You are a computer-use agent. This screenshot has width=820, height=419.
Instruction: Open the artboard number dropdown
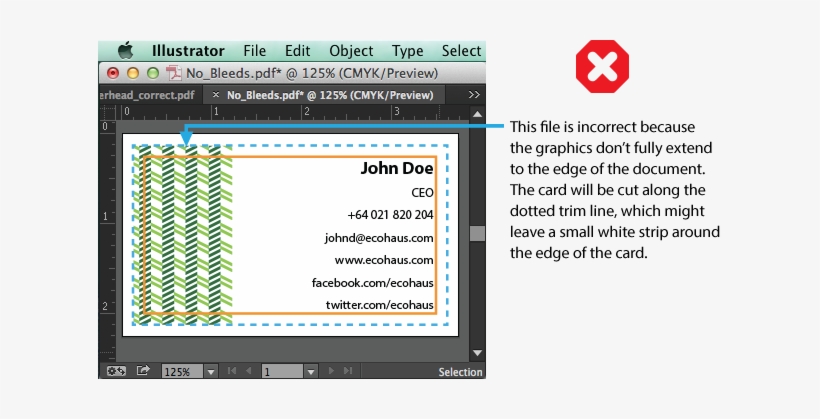pyautogui.click(x=311, y=371)
